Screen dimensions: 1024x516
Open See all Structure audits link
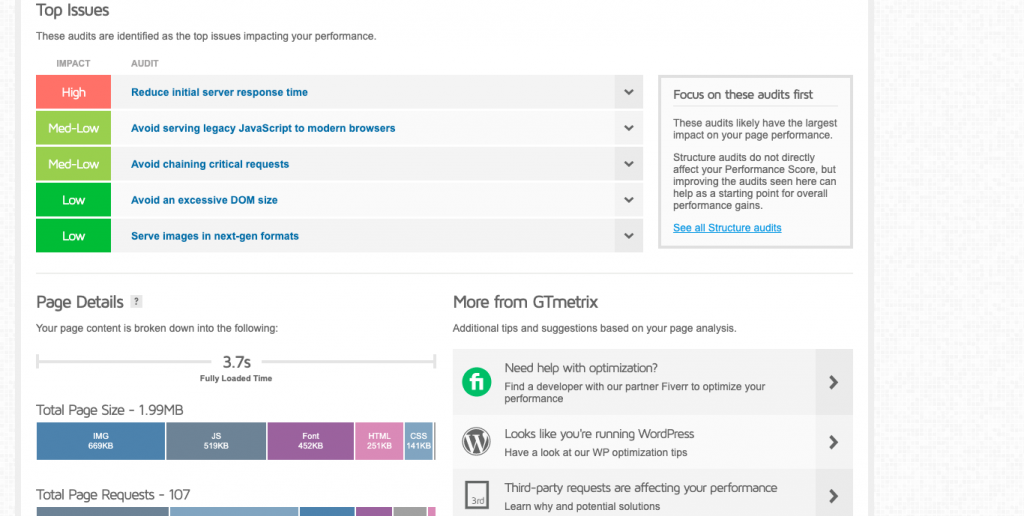coord(727,228)
